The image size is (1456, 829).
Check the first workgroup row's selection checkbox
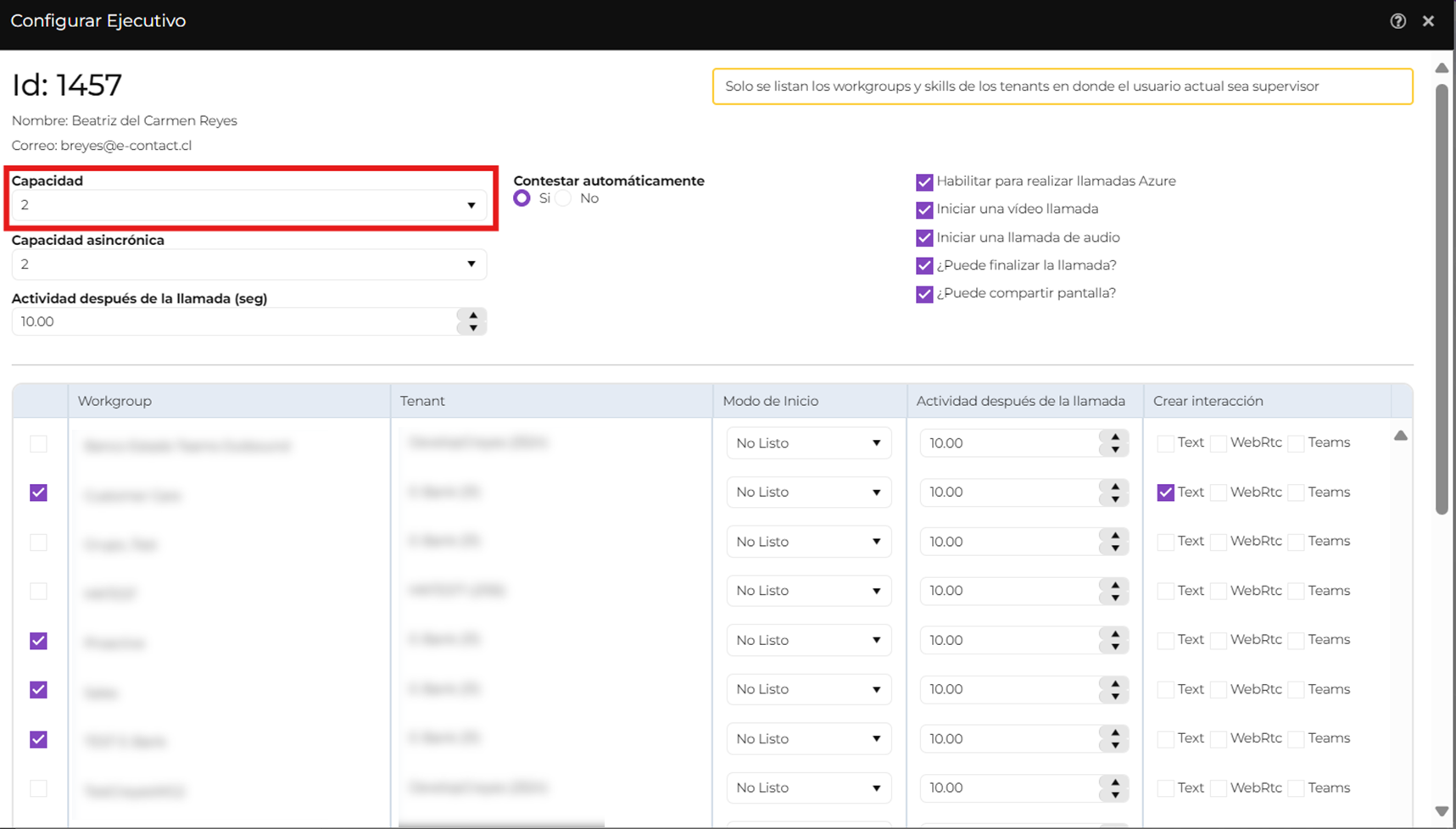(x=38, y=443)
